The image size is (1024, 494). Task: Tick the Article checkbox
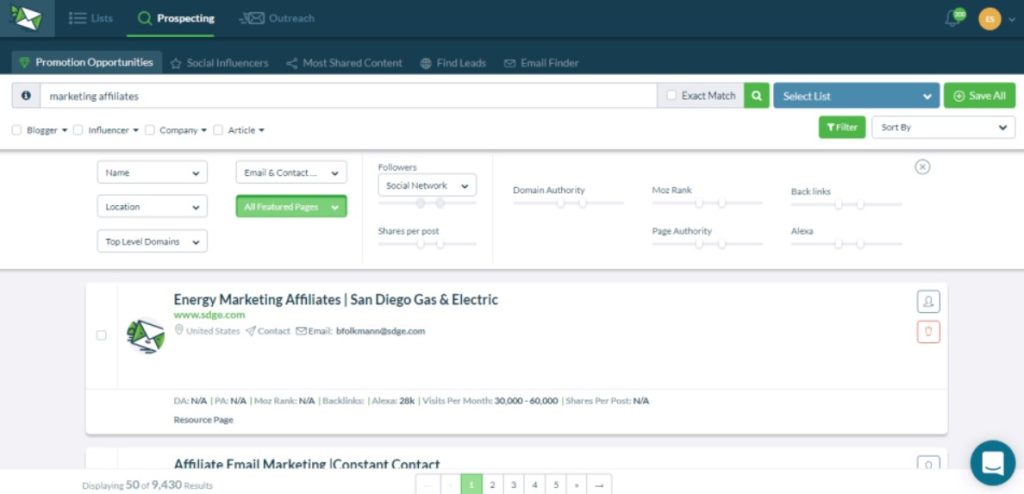218,130
